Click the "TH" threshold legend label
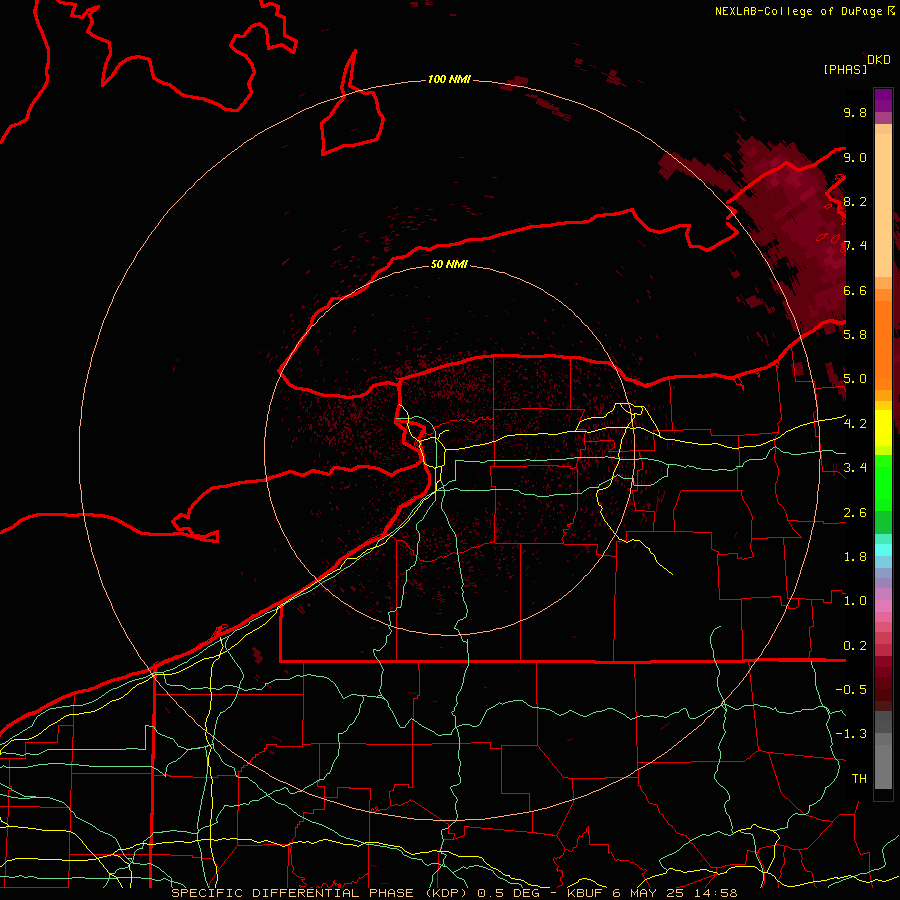The width and height of the screenshot is (900, 900). [859, 779]
